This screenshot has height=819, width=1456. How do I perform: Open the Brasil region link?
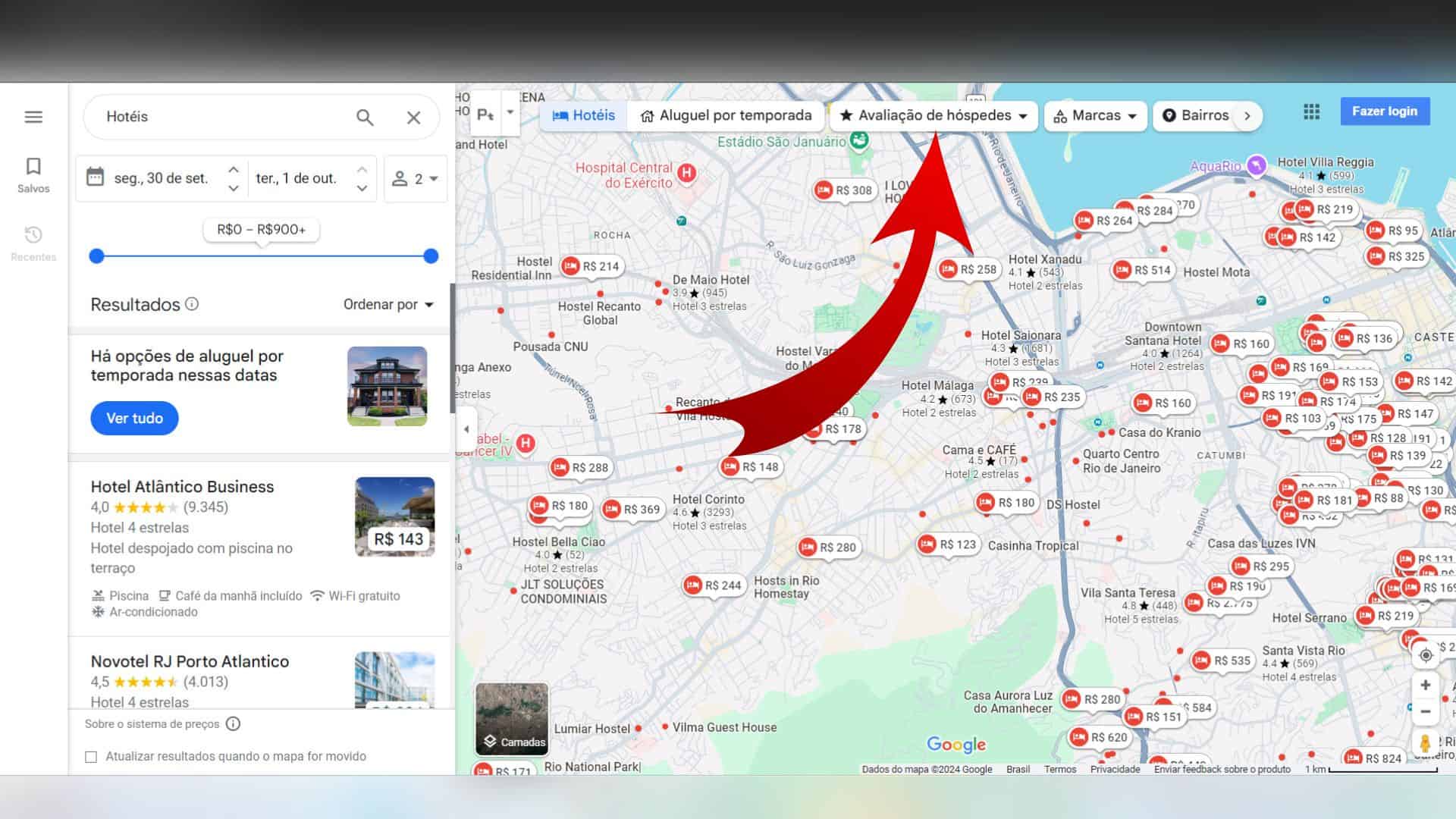point(1018,769)
